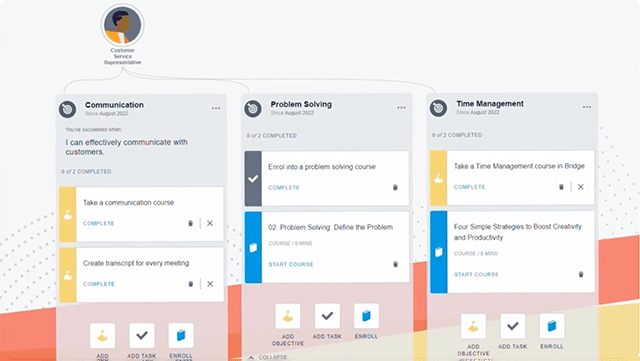Add task in Problem Solving card
Screen dimensions: 640x361
pos(327,316)
